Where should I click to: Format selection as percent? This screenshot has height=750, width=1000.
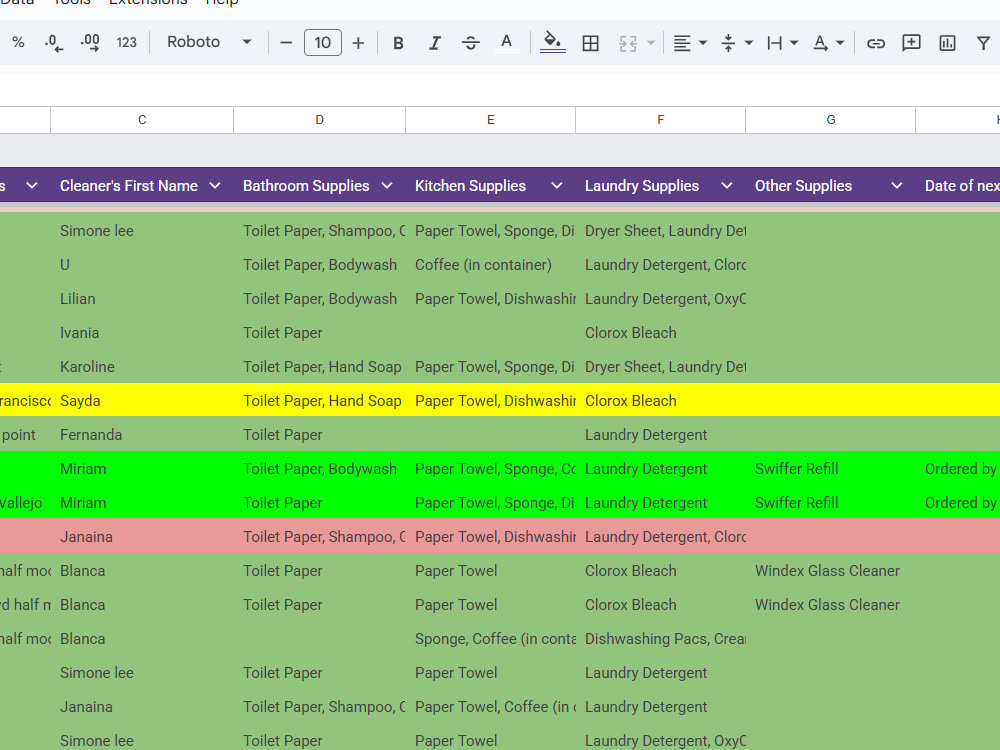tap(18, 43)
